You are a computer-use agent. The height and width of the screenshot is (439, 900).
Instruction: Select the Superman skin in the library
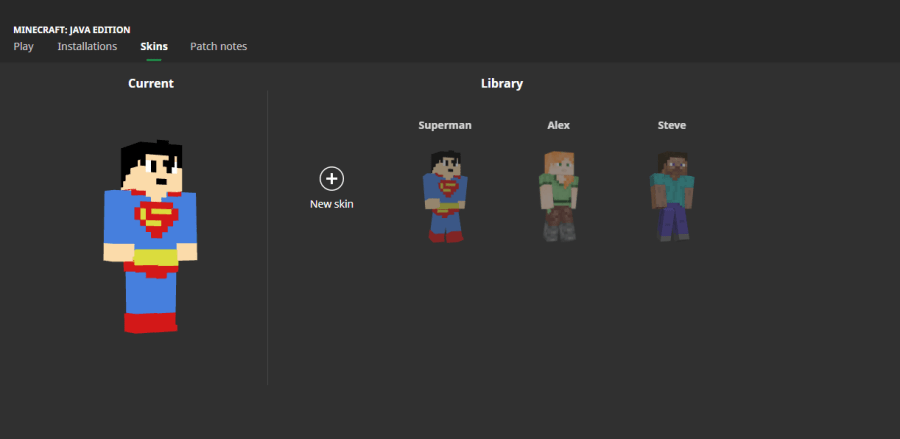coord(445,195)
